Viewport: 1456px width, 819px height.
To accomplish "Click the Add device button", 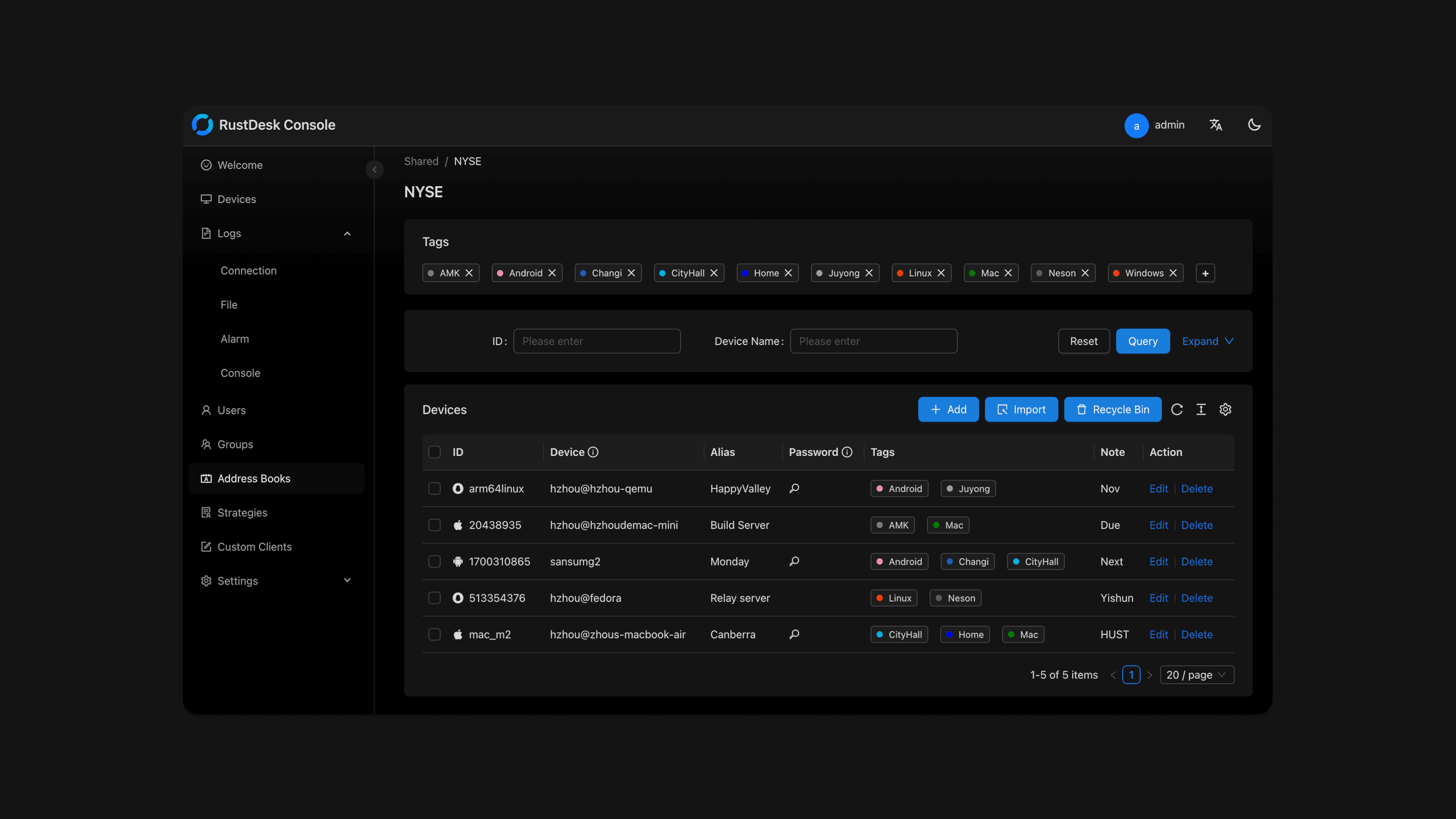I will click(948, 409).
